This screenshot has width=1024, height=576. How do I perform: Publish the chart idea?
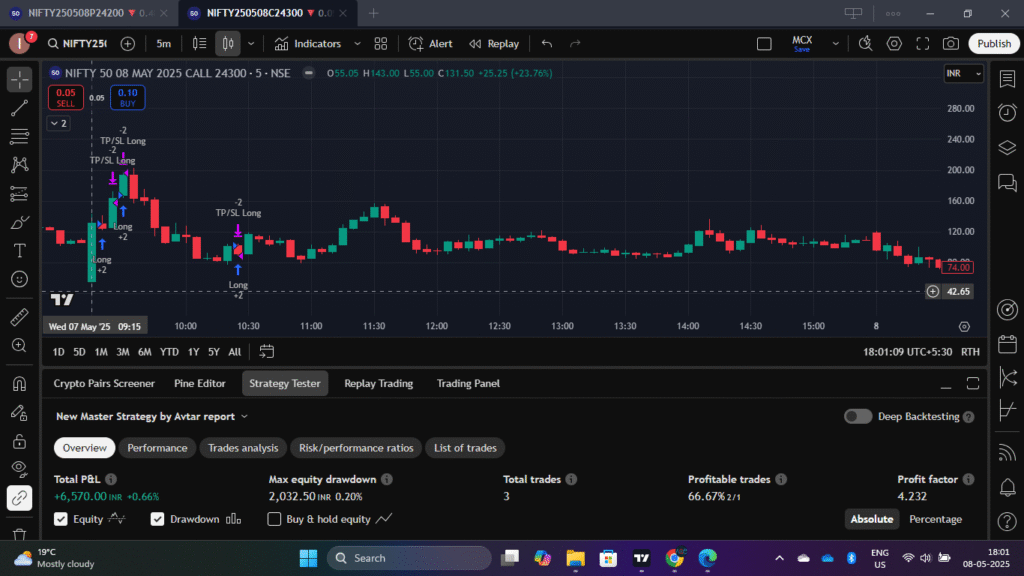click(994, 44)
